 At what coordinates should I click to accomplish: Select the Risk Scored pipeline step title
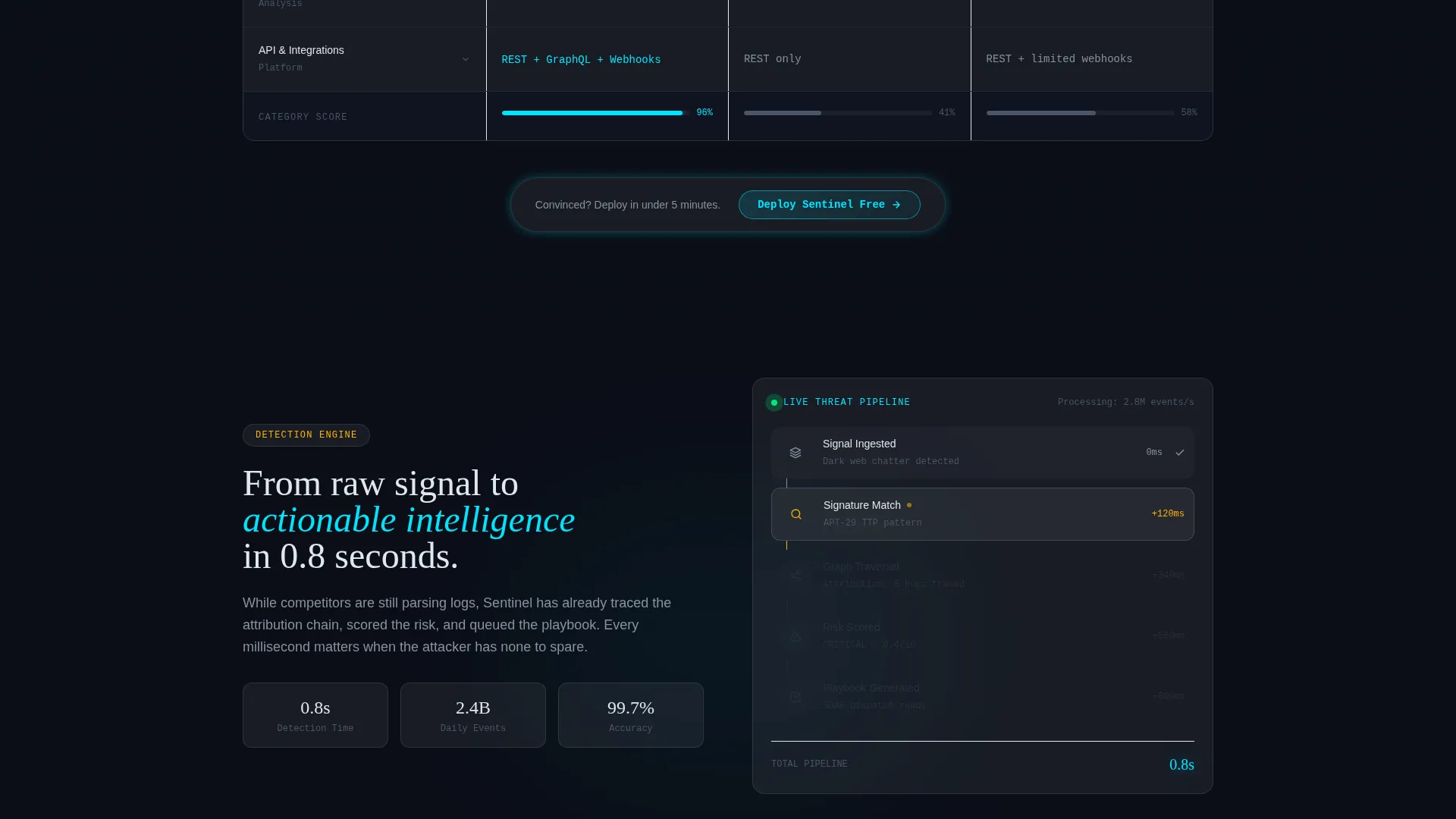852,627
